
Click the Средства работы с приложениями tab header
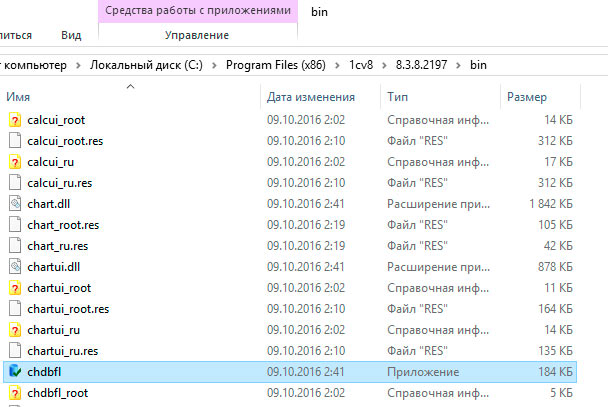(x=198, y=10)
